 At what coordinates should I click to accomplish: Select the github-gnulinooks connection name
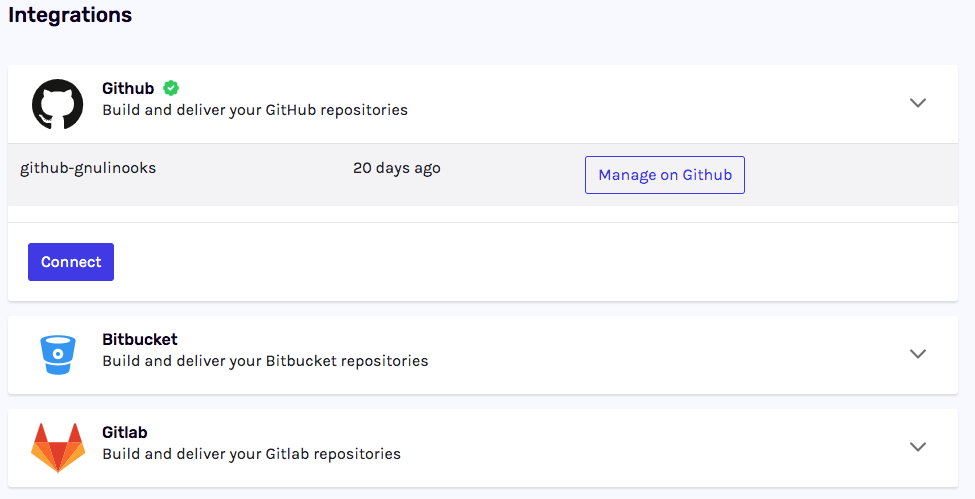[88, 168]
